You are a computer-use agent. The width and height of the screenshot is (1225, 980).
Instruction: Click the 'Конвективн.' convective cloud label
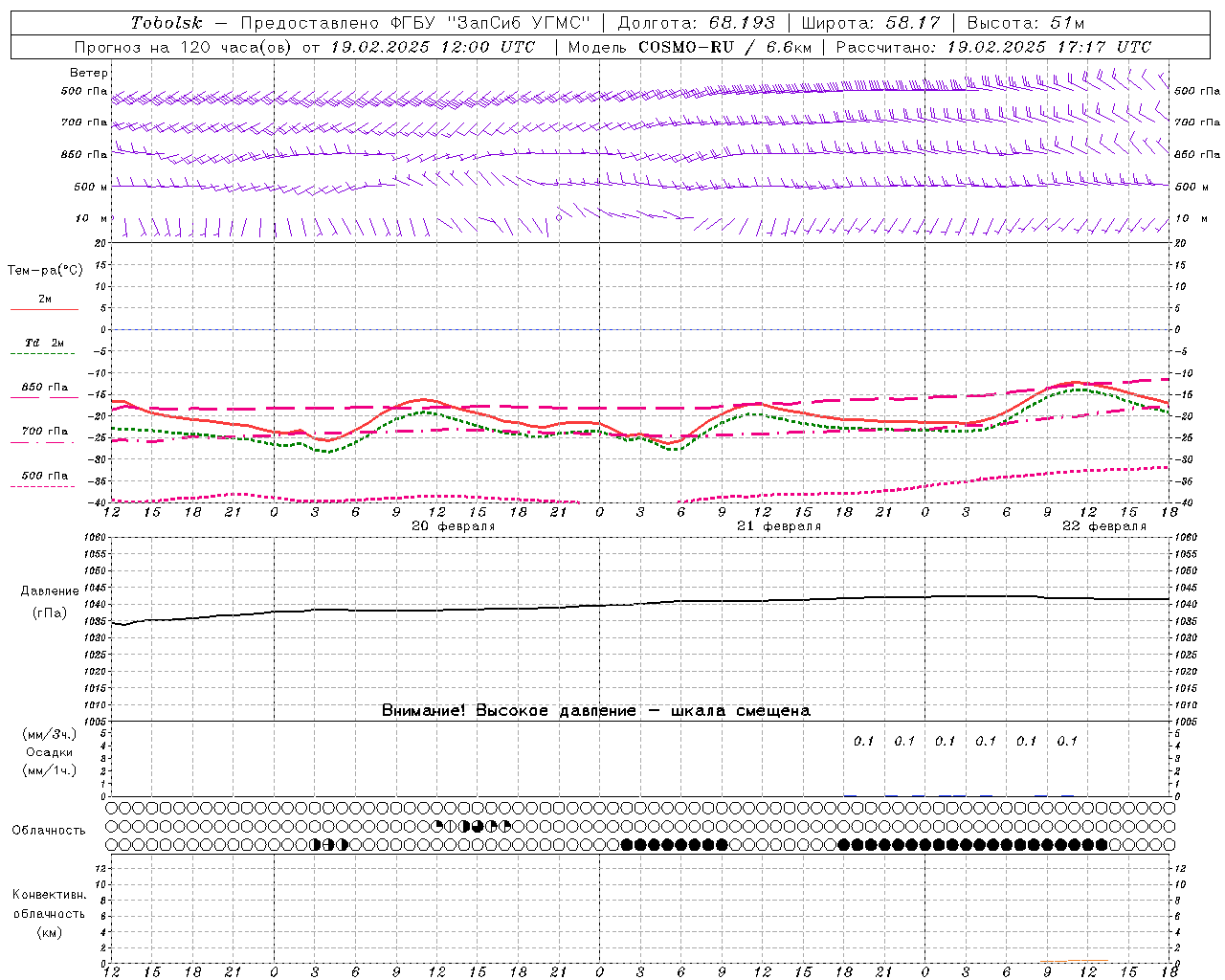(x=49, y=895)
